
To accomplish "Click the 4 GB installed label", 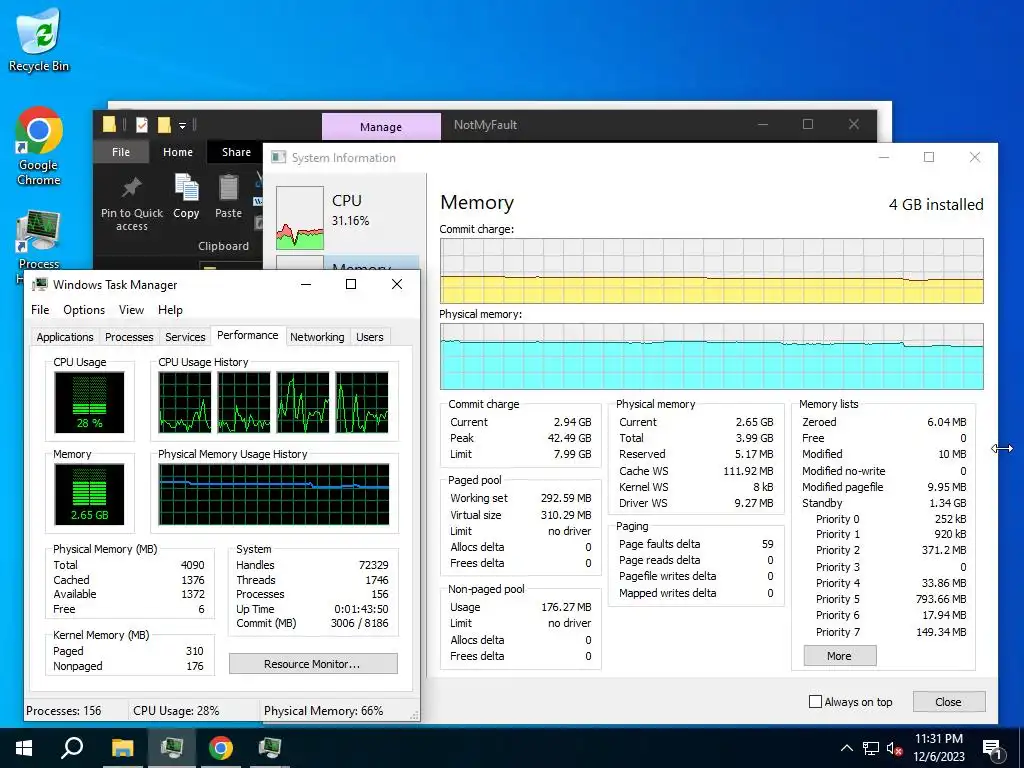I will (936, 204).
